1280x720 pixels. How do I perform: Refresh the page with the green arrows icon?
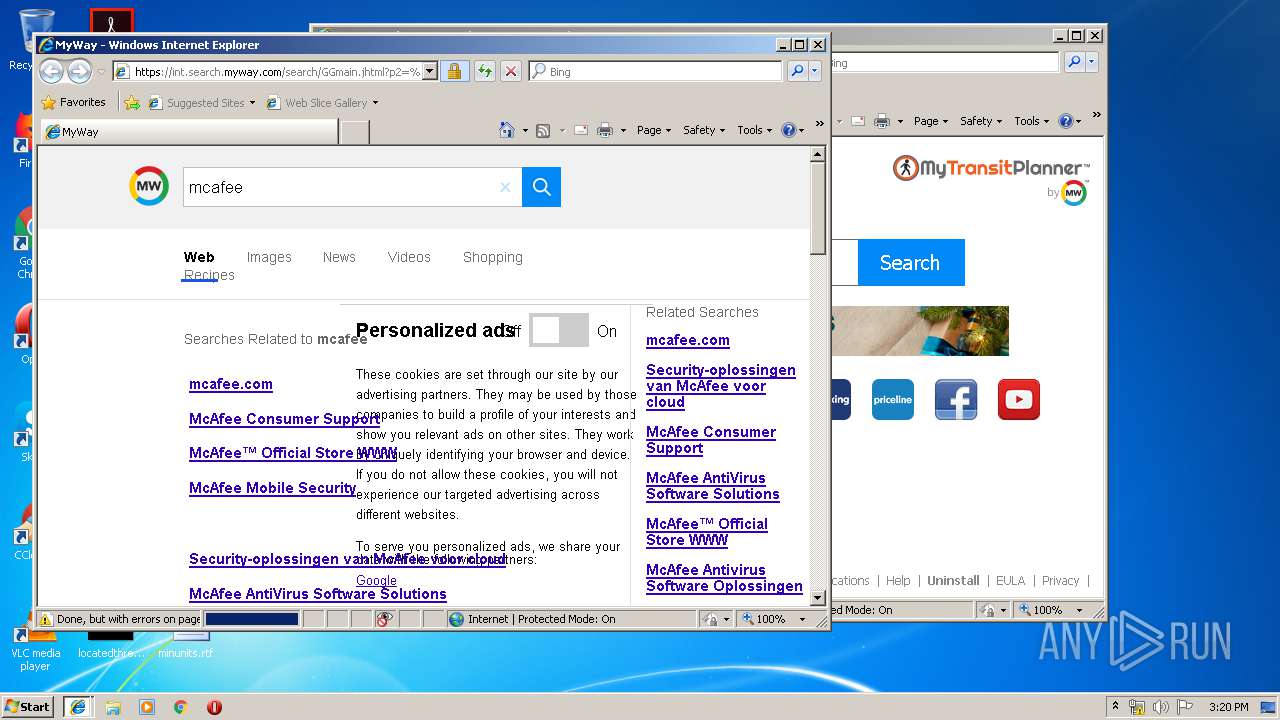pos(484,71)
